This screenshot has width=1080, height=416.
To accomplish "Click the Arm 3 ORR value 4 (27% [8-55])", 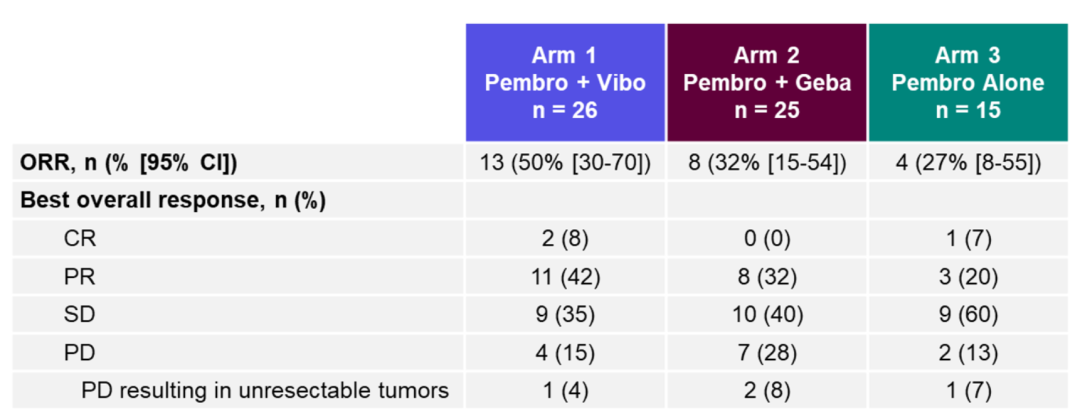I will [x=967, y=163].
